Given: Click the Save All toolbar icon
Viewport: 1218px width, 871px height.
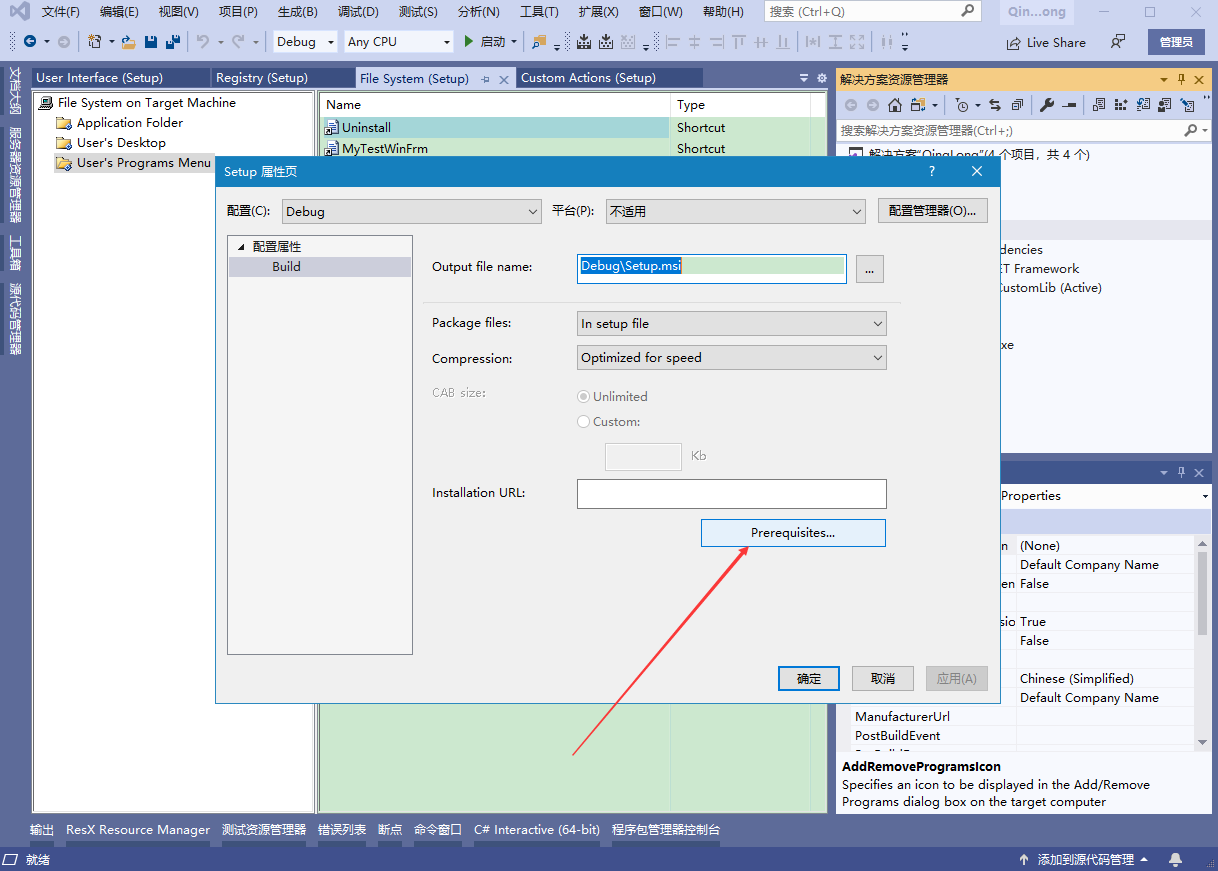Looking at the screenshot, I should 172,42.
